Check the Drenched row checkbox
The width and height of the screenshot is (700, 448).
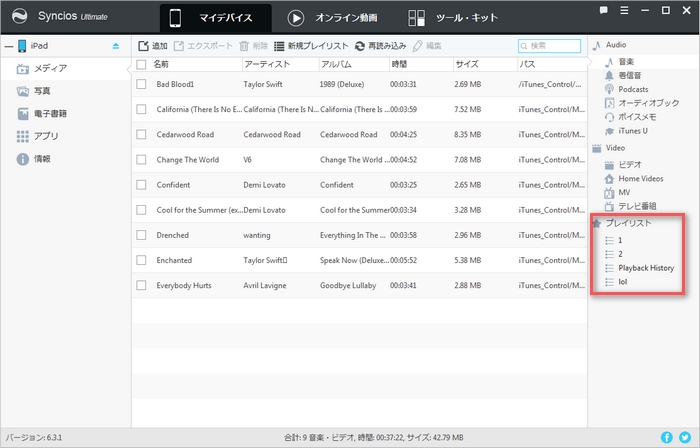(141, 235)
